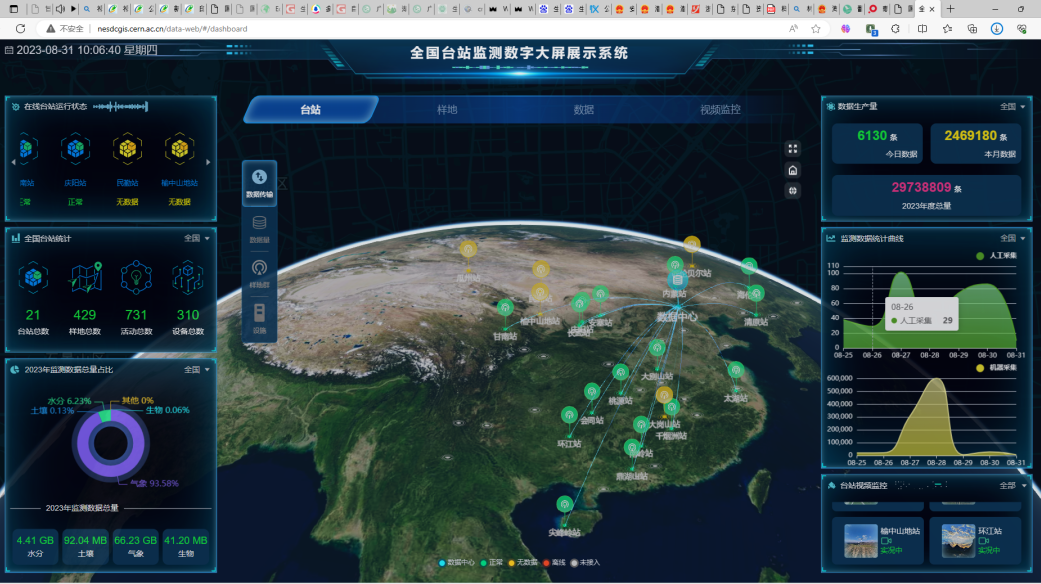The image size is (1041, 584).
Task: Reset map to home view
Action: coord(793,170)
